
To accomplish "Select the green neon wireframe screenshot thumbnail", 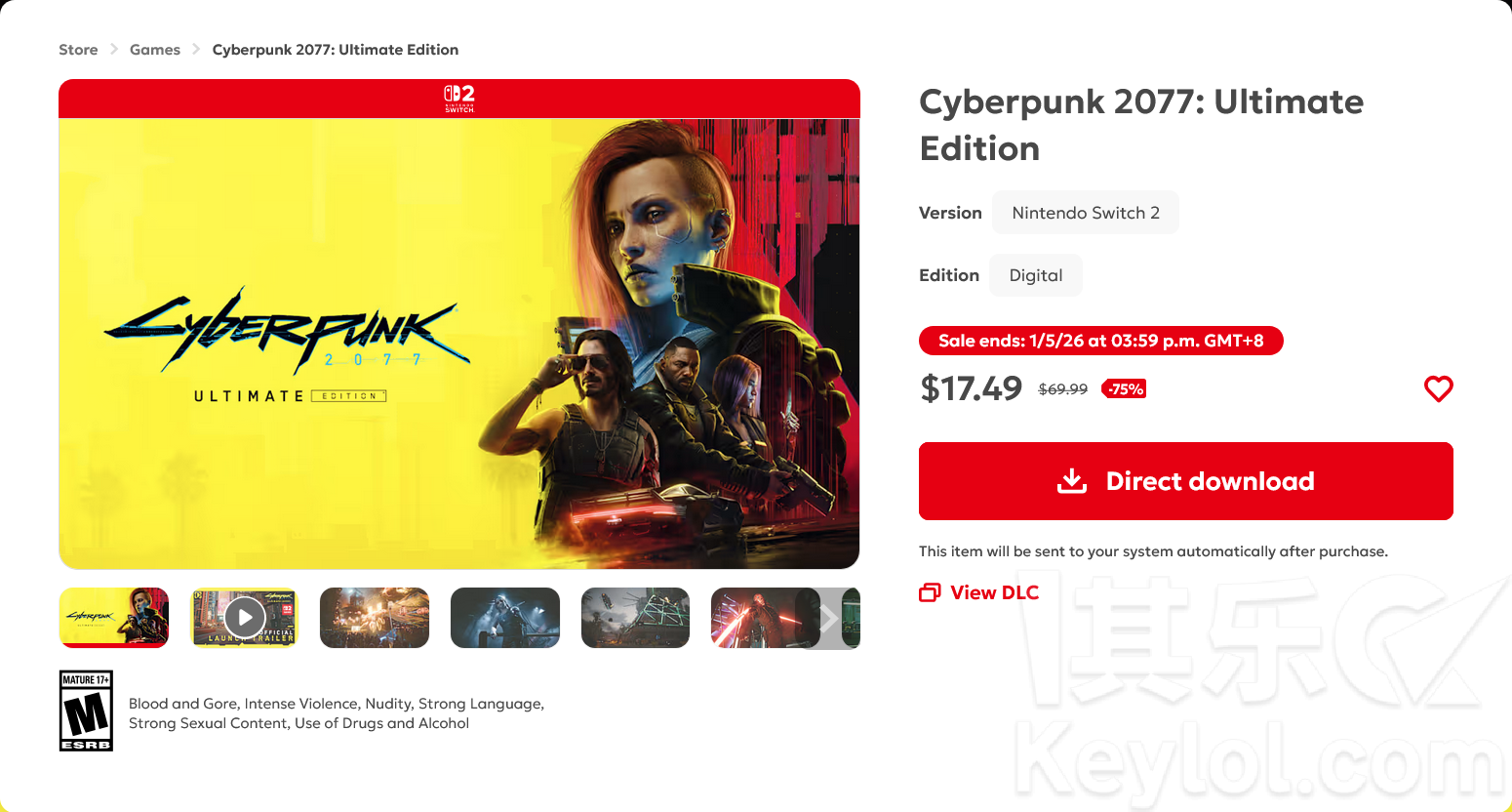I will (x=635, y=618).
